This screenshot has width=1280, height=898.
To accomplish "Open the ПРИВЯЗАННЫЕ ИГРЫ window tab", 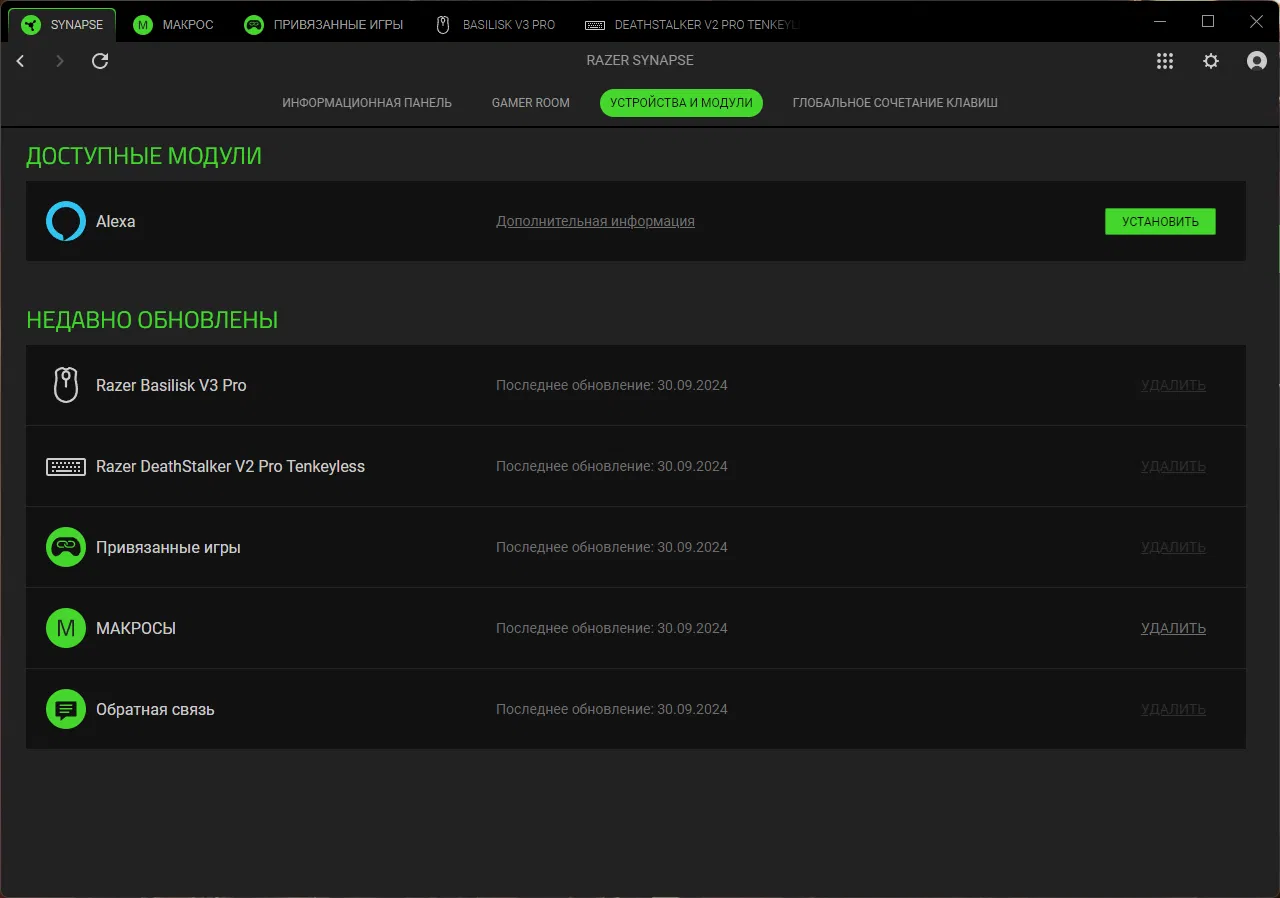I will pos(324,25).
